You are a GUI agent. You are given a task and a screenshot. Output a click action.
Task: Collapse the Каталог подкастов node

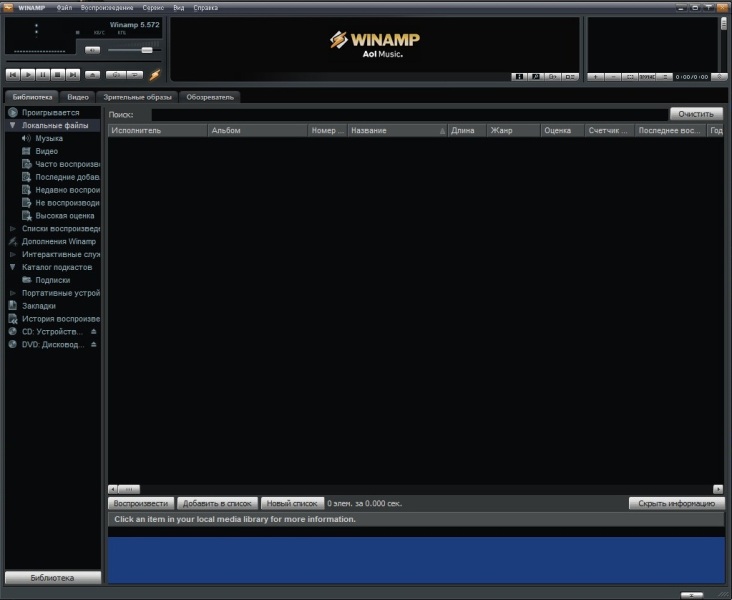(12, 267)
